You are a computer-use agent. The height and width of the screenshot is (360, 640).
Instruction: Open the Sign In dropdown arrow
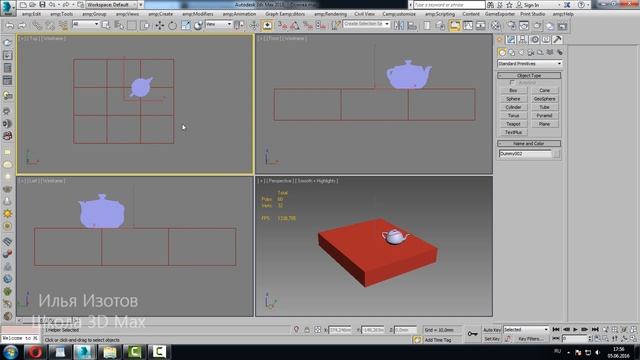[x=558, y=5]
